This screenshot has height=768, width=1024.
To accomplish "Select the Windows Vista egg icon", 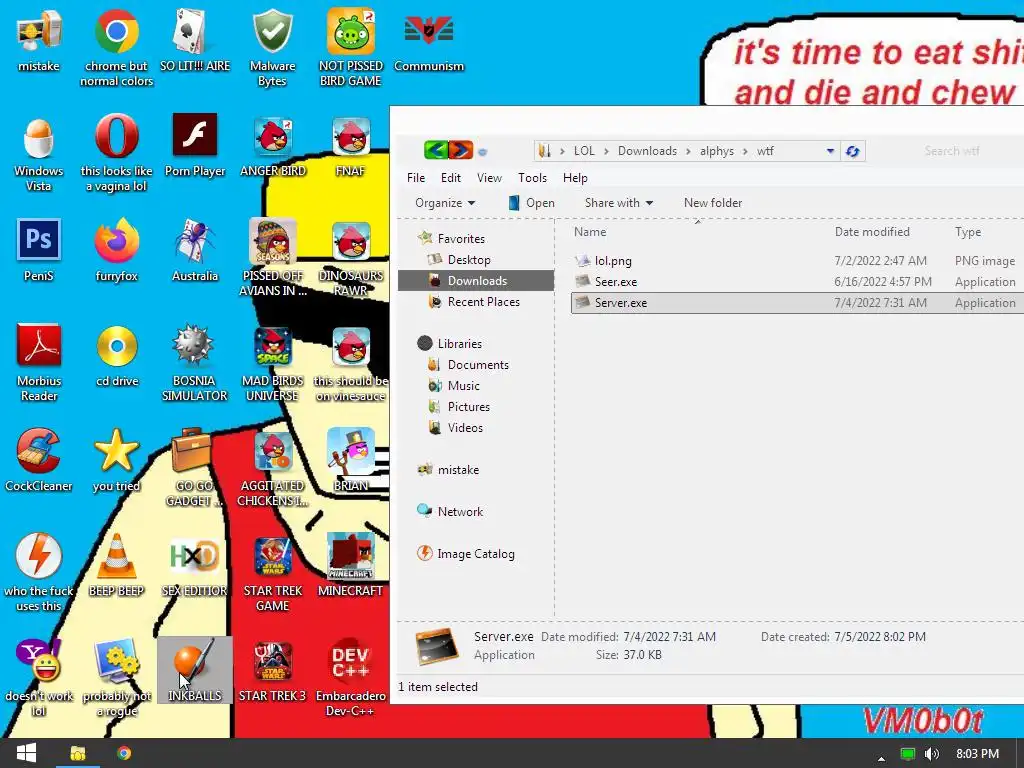I will (x=39, y=153).
